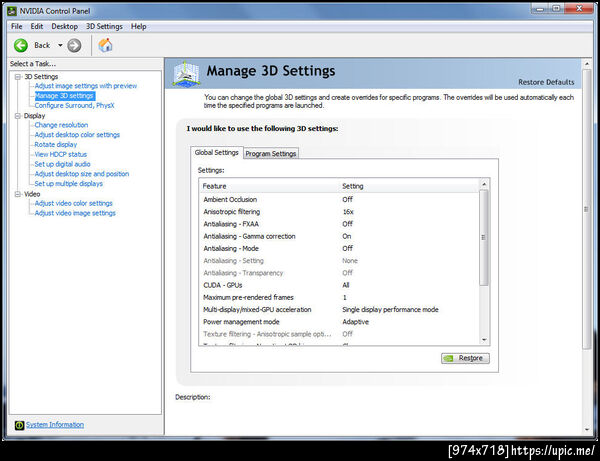
Task: Open Set up digital audio
Action: click(62, 164)
